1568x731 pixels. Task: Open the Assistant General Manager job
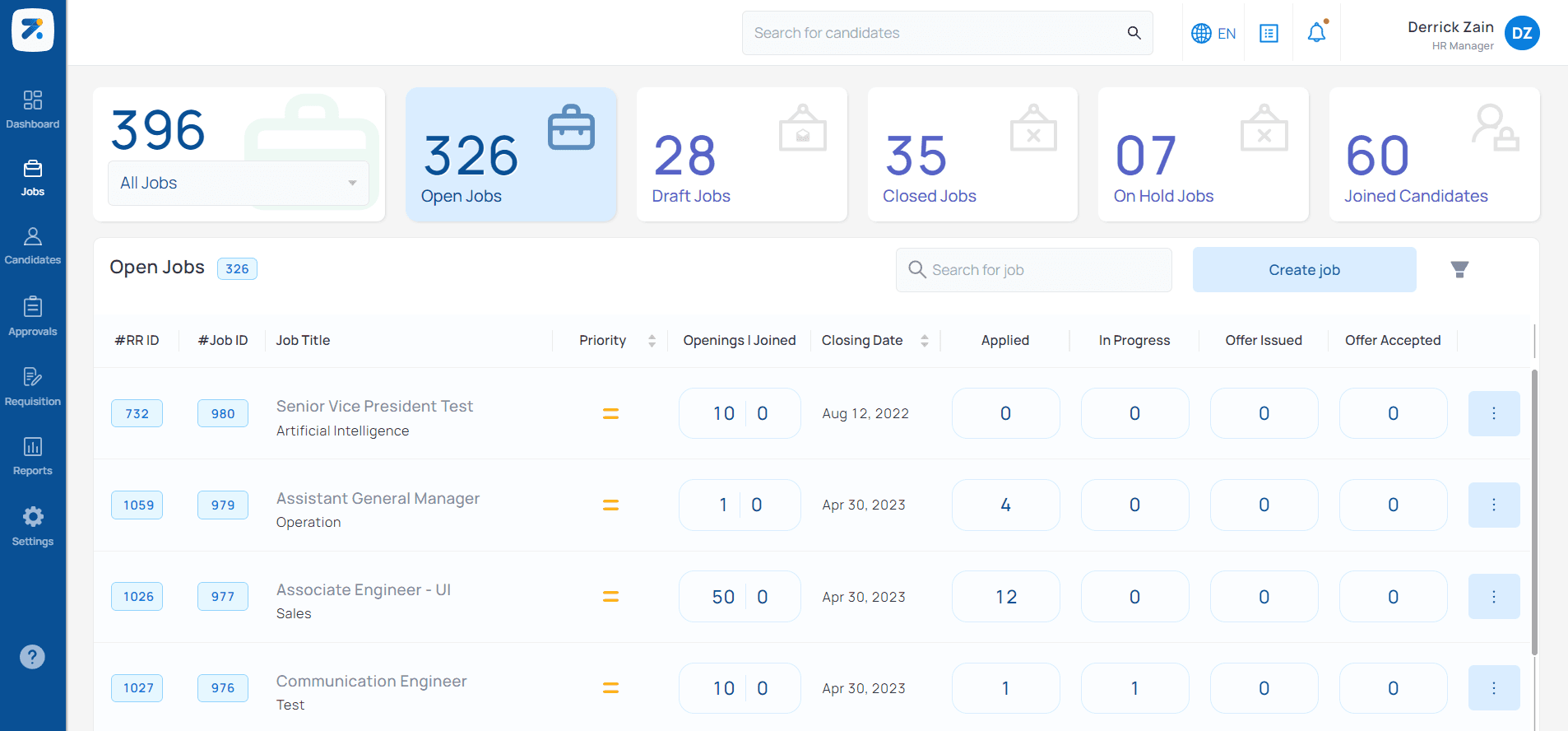click(378, 498)
